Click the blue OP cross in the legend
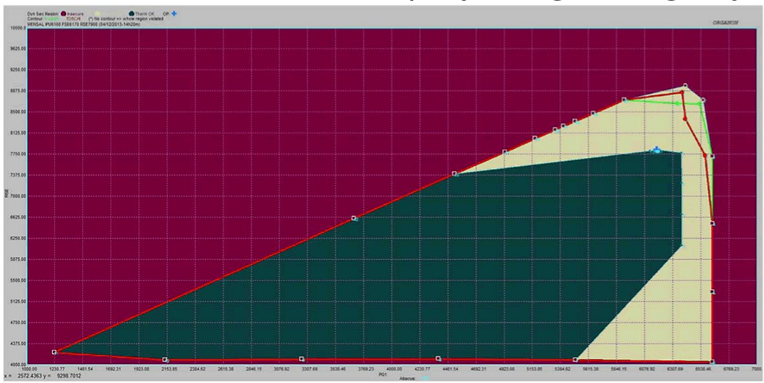The width and height of the screenshot is (764, 383). [174, 13]
